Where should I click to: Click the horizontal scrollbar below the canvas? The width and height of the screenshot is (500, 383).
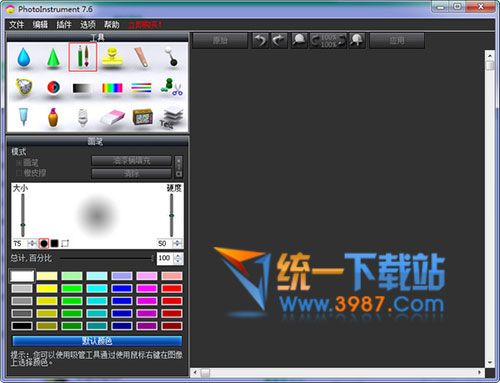click(x=337, y=372)
